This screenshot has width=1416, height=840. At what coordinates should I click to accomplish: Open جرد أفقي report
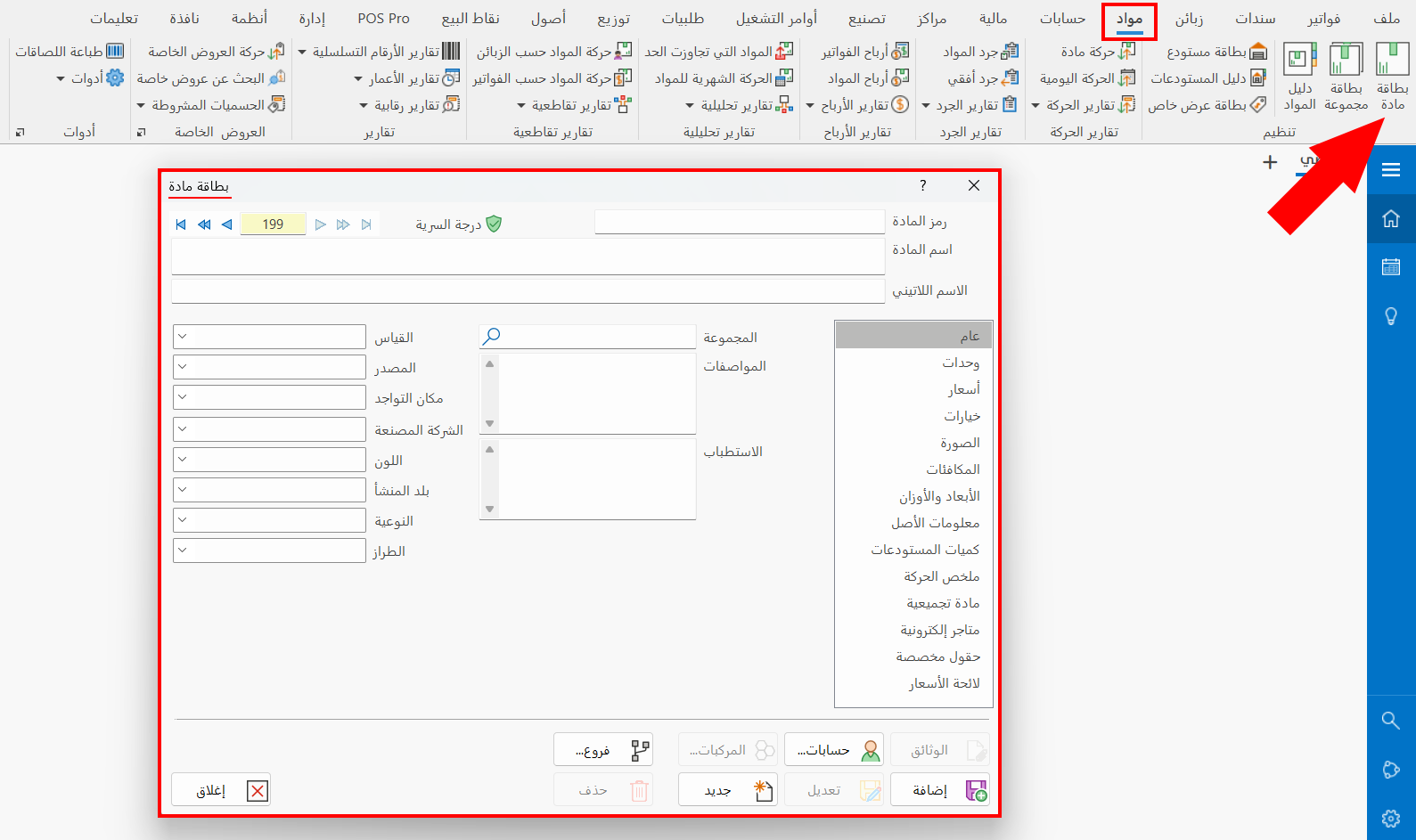pos(983,78)
